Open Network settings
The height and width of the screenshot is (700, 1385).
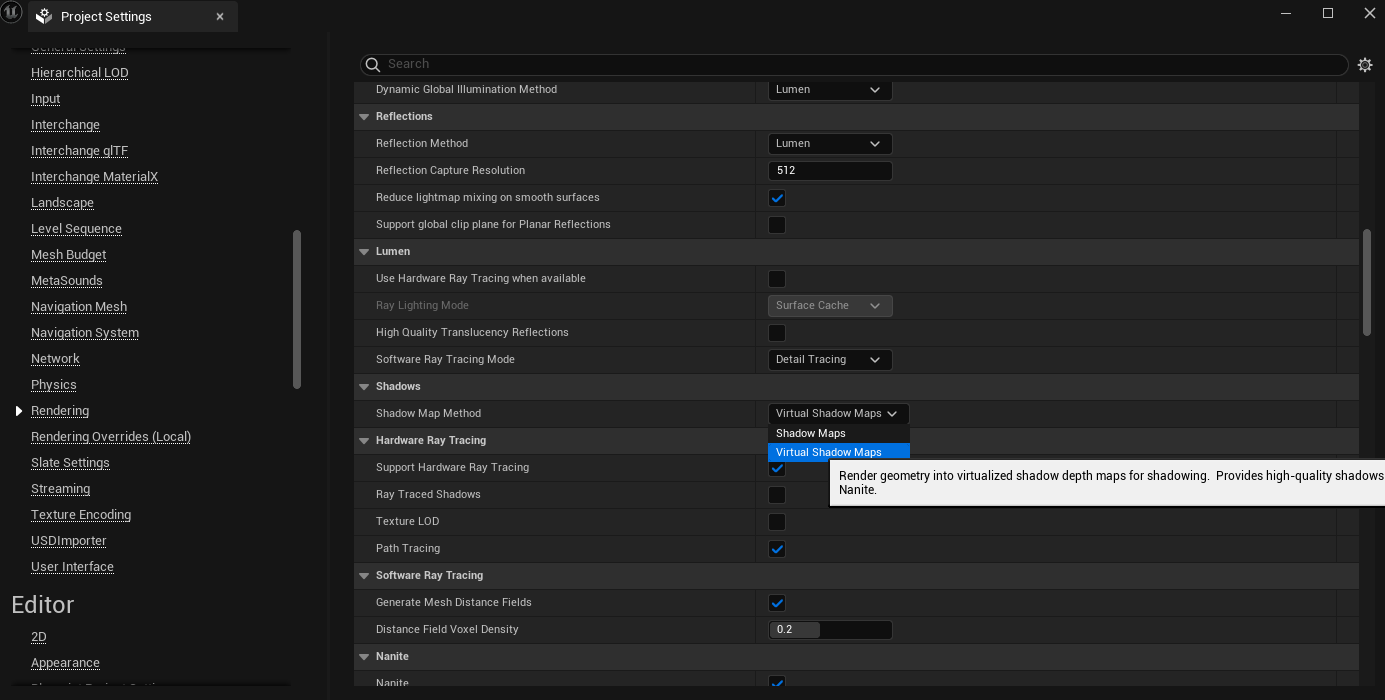click(x=56, y=359)
